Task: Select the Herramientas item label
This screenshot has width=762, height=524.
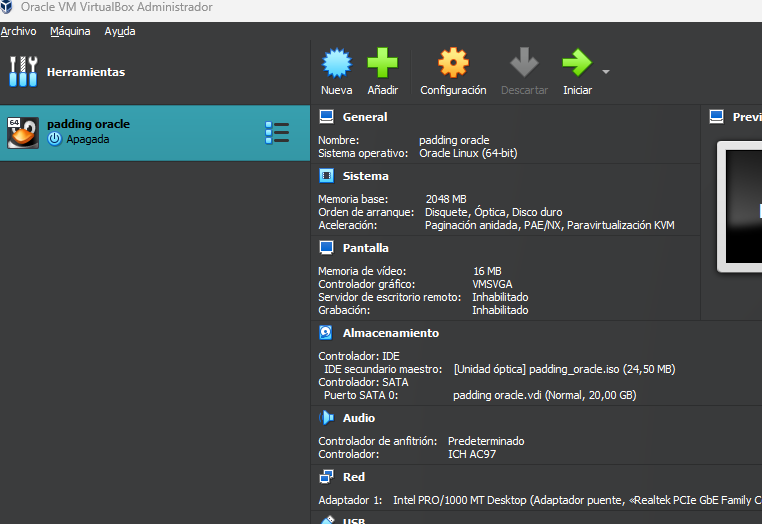Action: pyautogui.click(x=86, y=72)
